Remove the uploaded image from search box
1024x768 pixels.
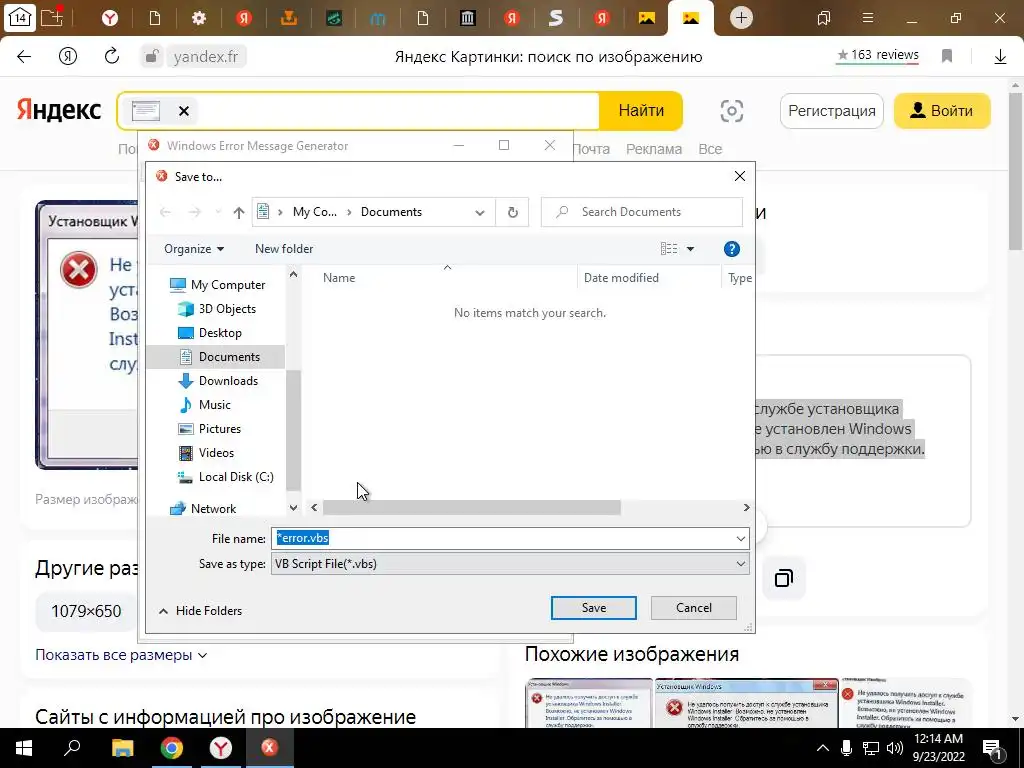tap(184, 111)
